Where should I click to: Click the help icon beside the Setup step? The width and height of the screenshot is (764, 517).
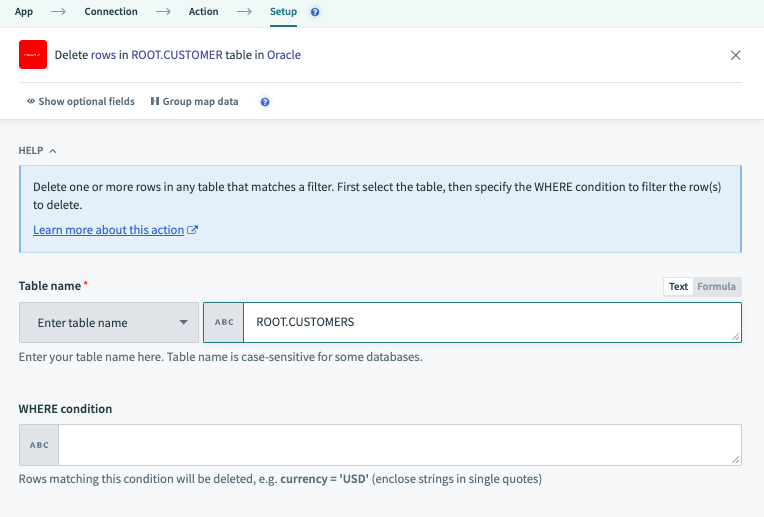pyautogui.click(x=316, y=12)
